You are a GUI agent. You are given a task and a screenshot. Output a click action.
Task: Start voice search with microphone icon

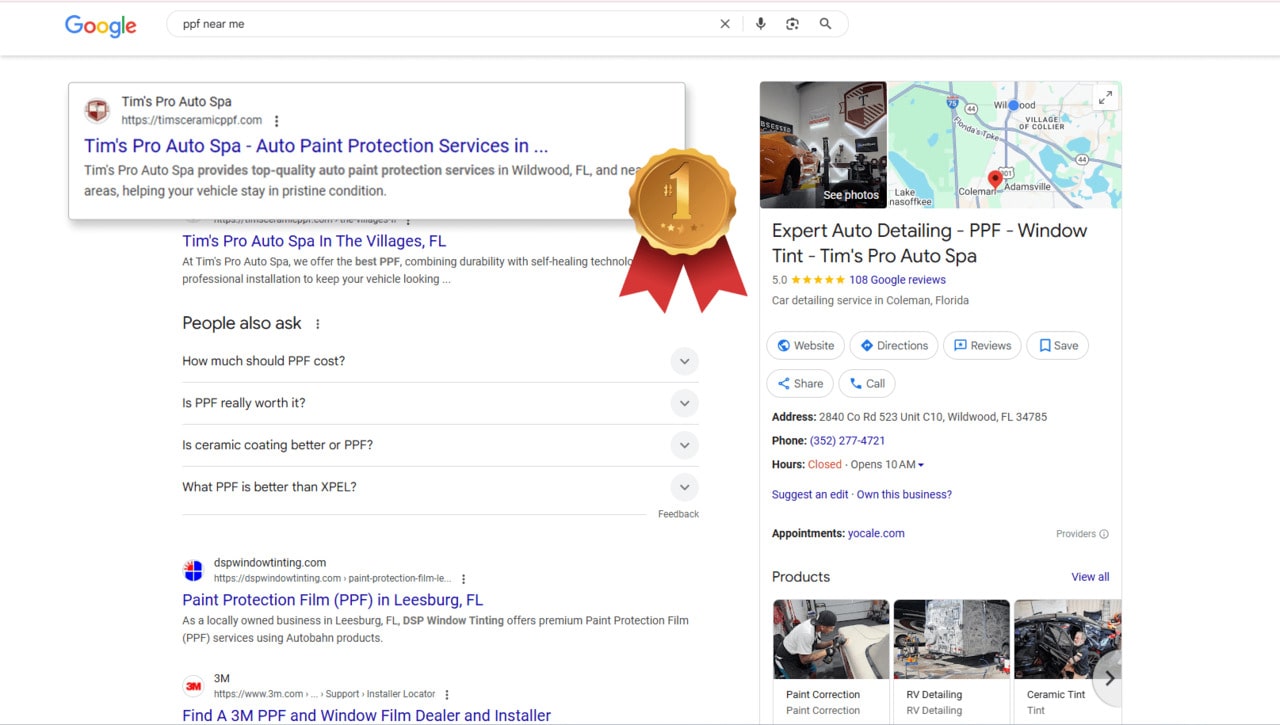[761, 24]
